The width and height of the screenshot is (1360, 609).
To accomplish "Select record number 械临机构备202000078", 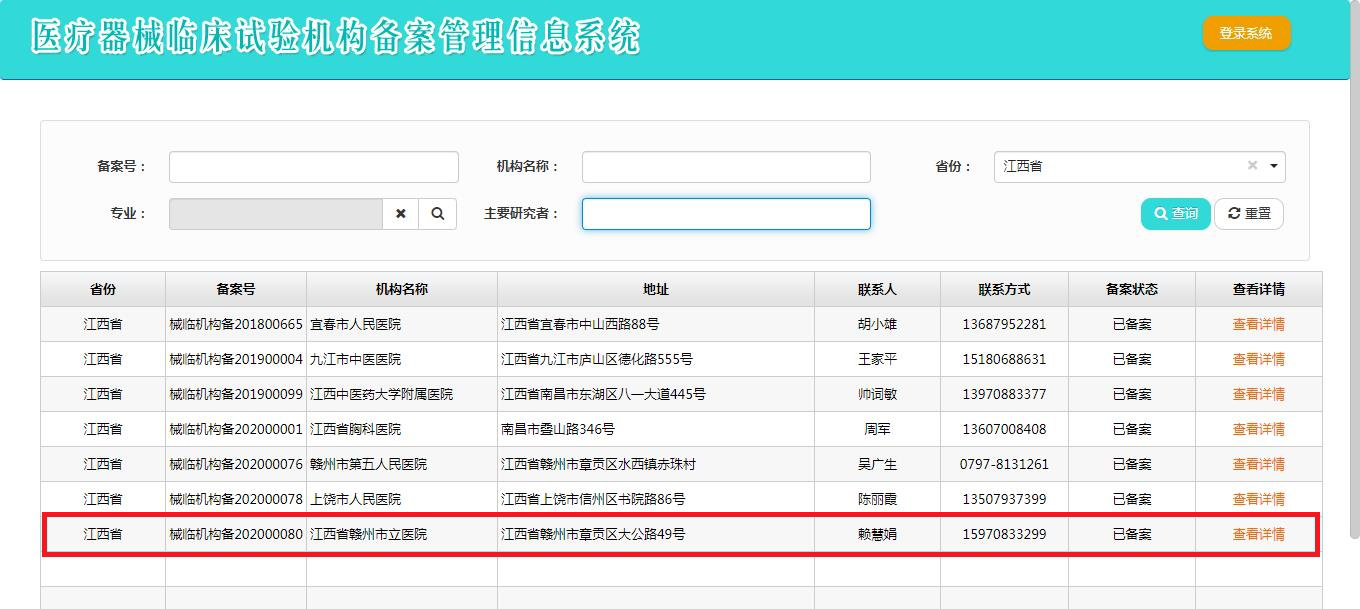I will tap(236, 499).
